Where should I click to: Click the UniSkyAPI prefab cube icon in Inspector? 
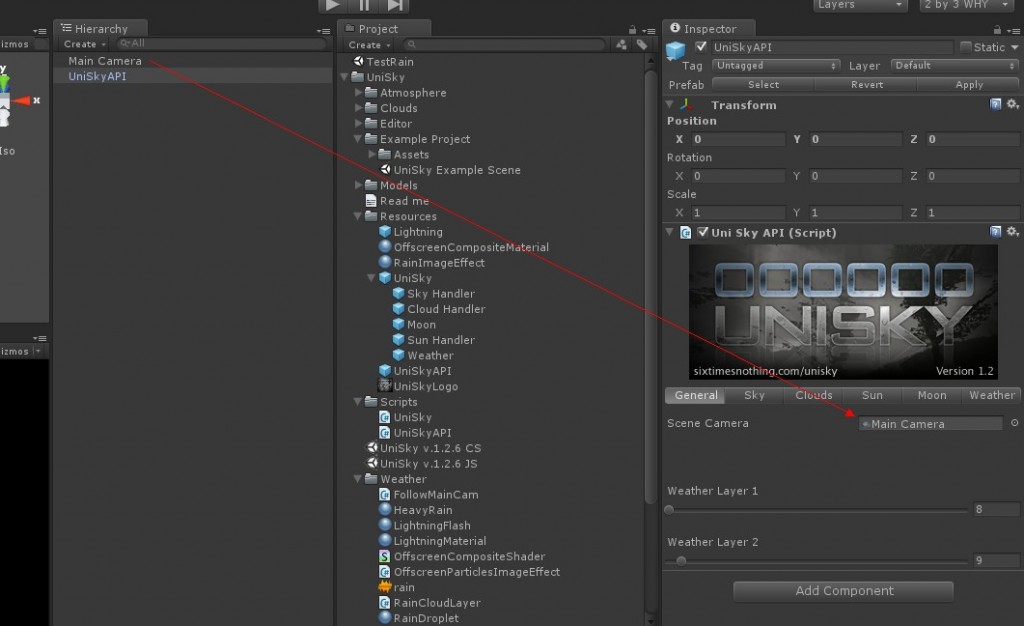[x=674, y=47]
